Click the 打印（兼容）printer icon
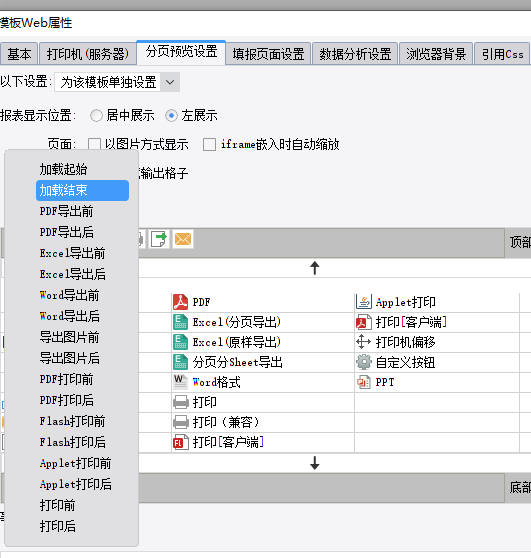531x558 pixels. (x=180, y=422)
